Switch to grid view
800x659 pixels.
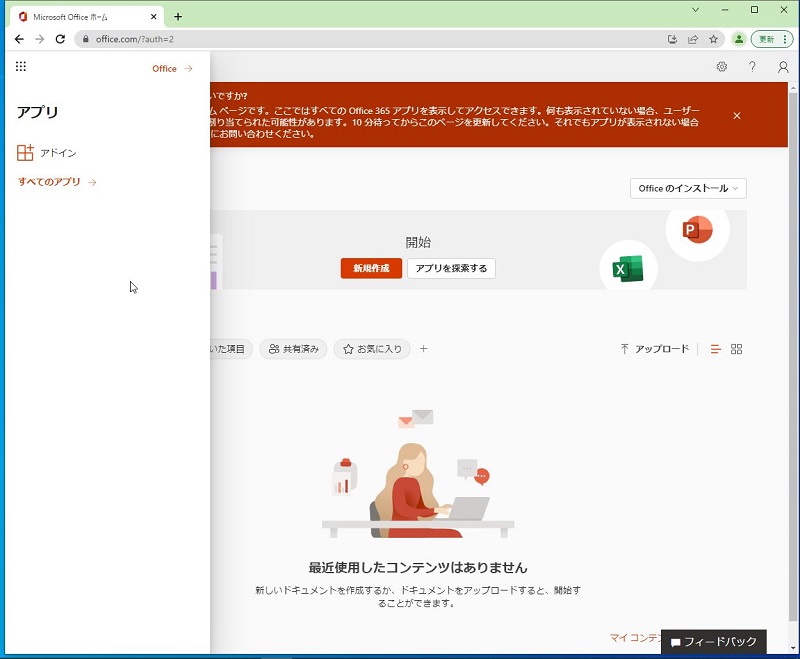tap(736, 349)
